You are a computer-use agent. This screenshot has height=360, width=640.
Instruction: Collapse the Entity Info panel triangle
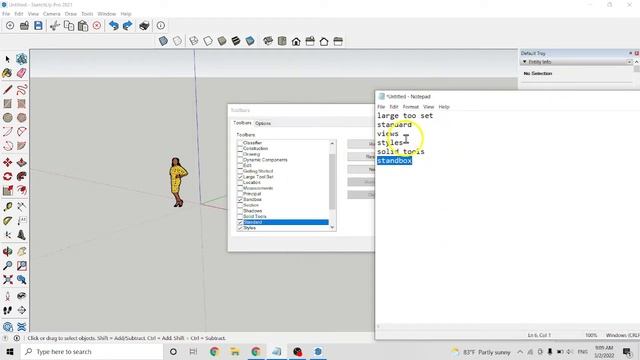click(524, 62)
